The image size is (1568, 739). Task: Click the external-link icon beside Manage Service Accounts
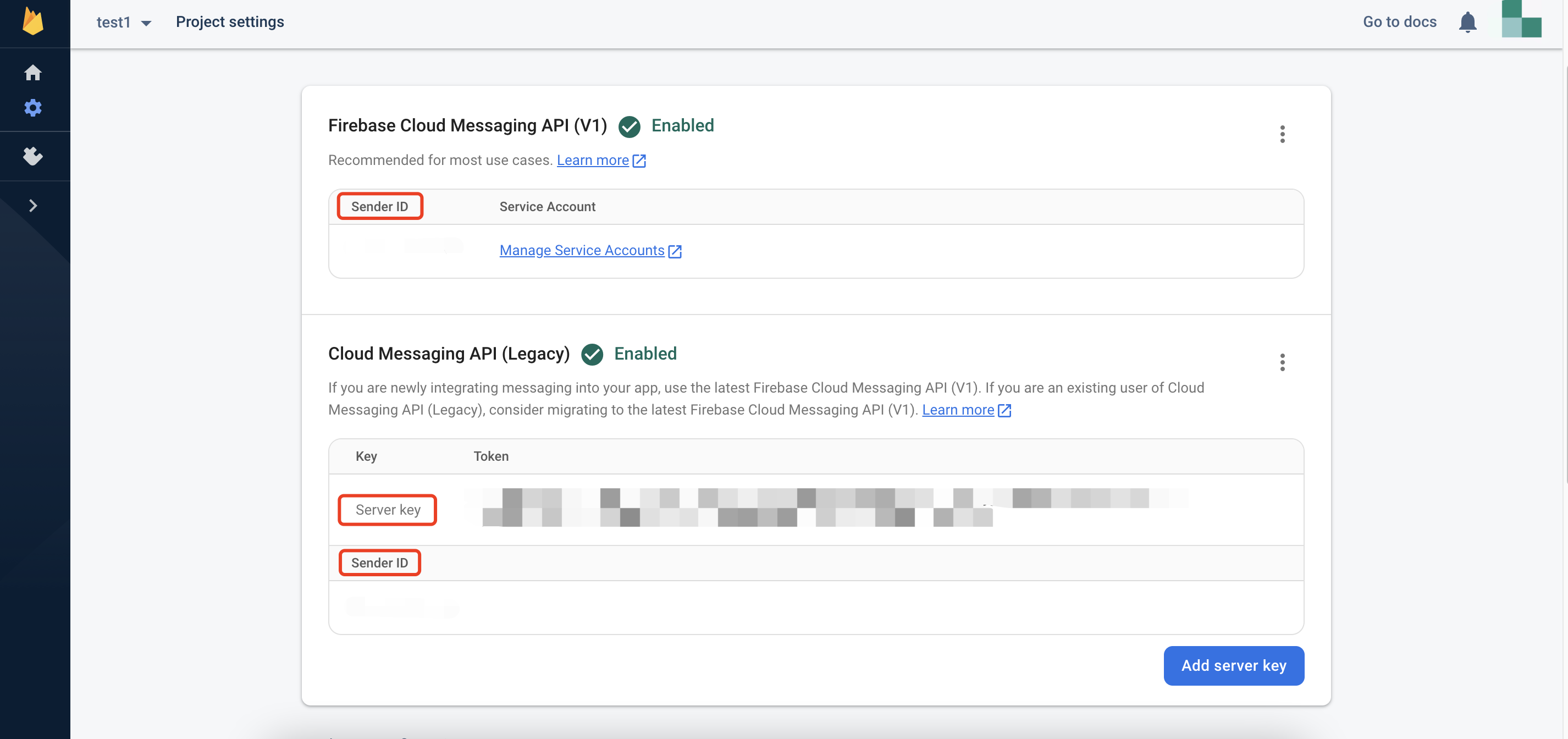(675, 251)
